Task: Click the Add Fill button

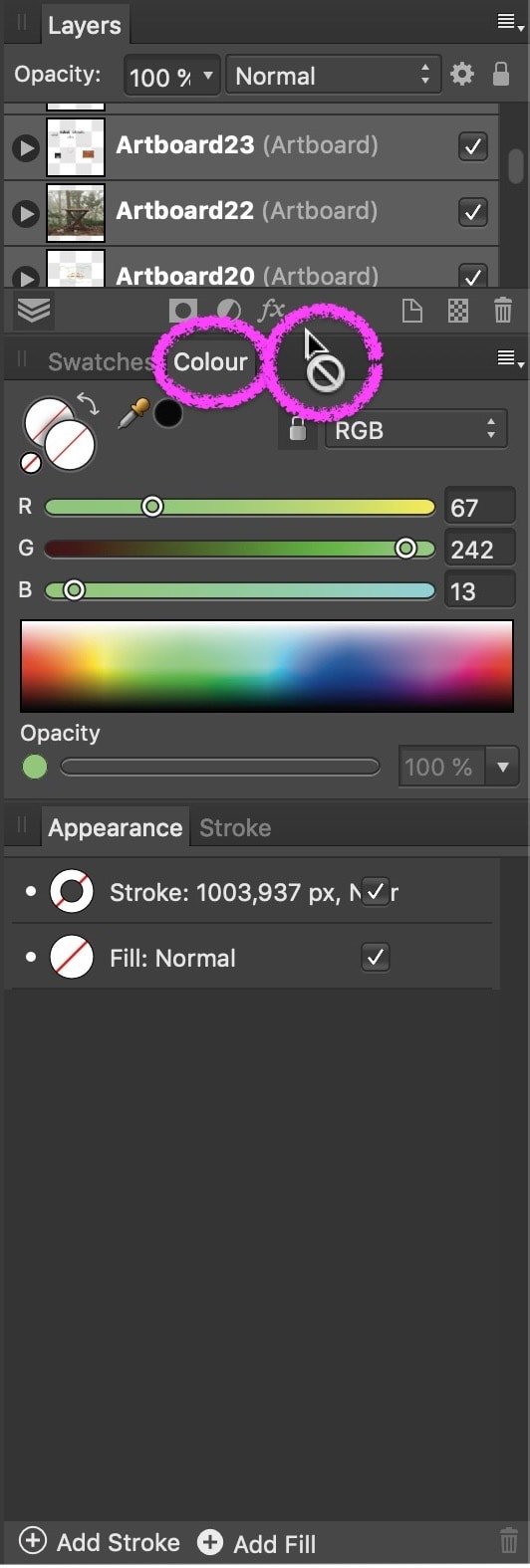Action: [256, 1543]
